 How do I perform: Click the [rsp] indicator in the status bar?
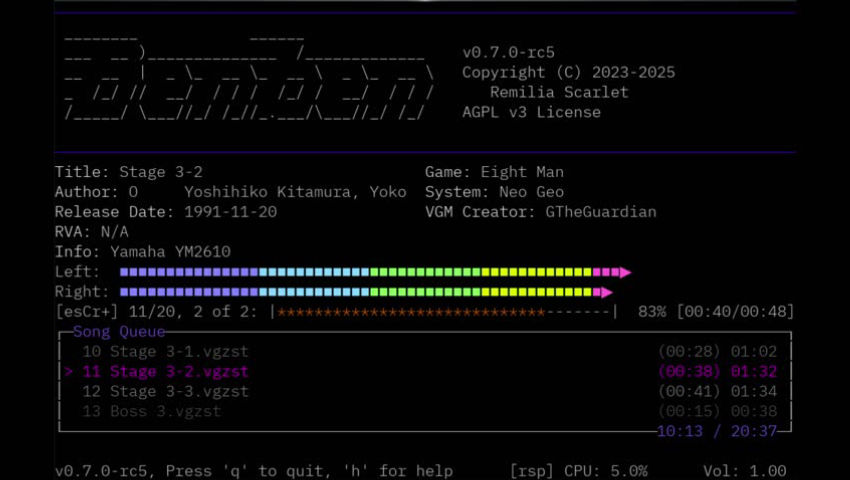(x=533, y=471)
